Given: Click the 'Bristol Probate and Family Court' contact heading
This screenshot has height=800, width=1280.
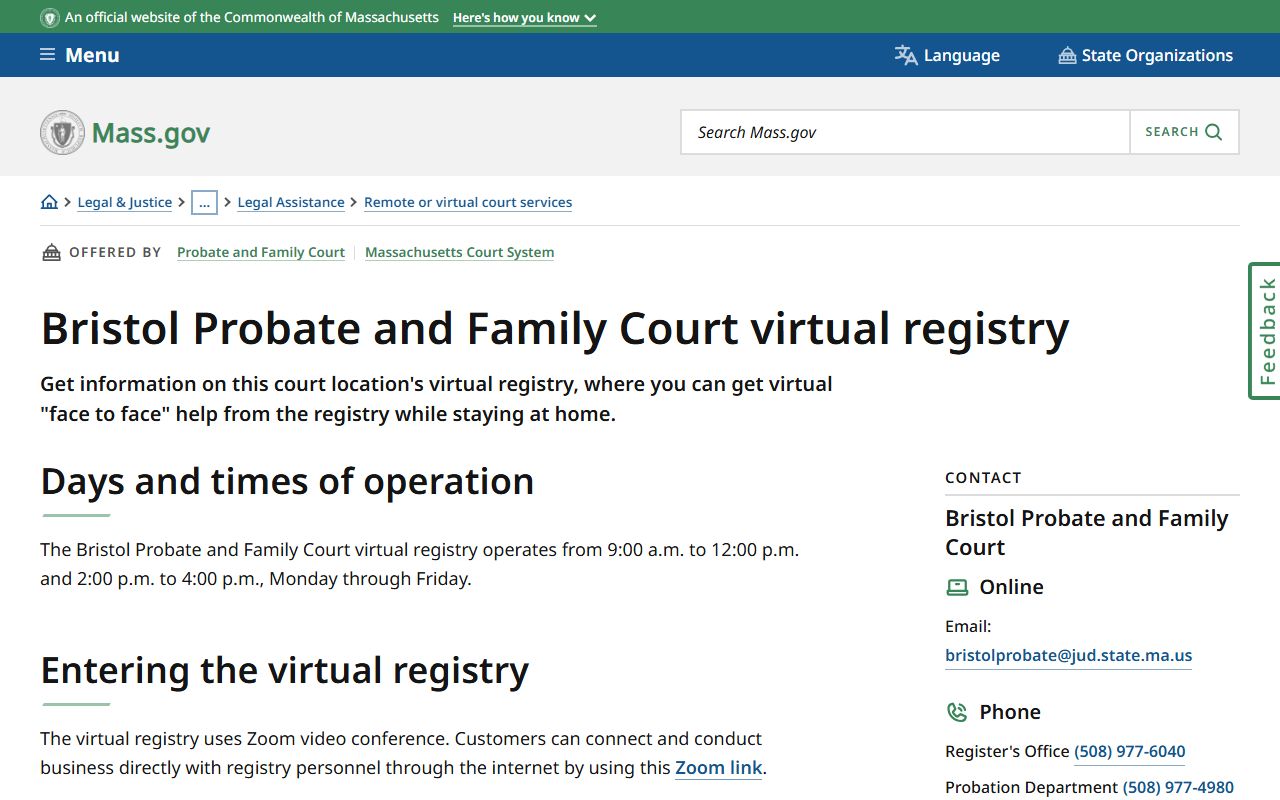Looking at the screenshot, I should pos(1087,533).
